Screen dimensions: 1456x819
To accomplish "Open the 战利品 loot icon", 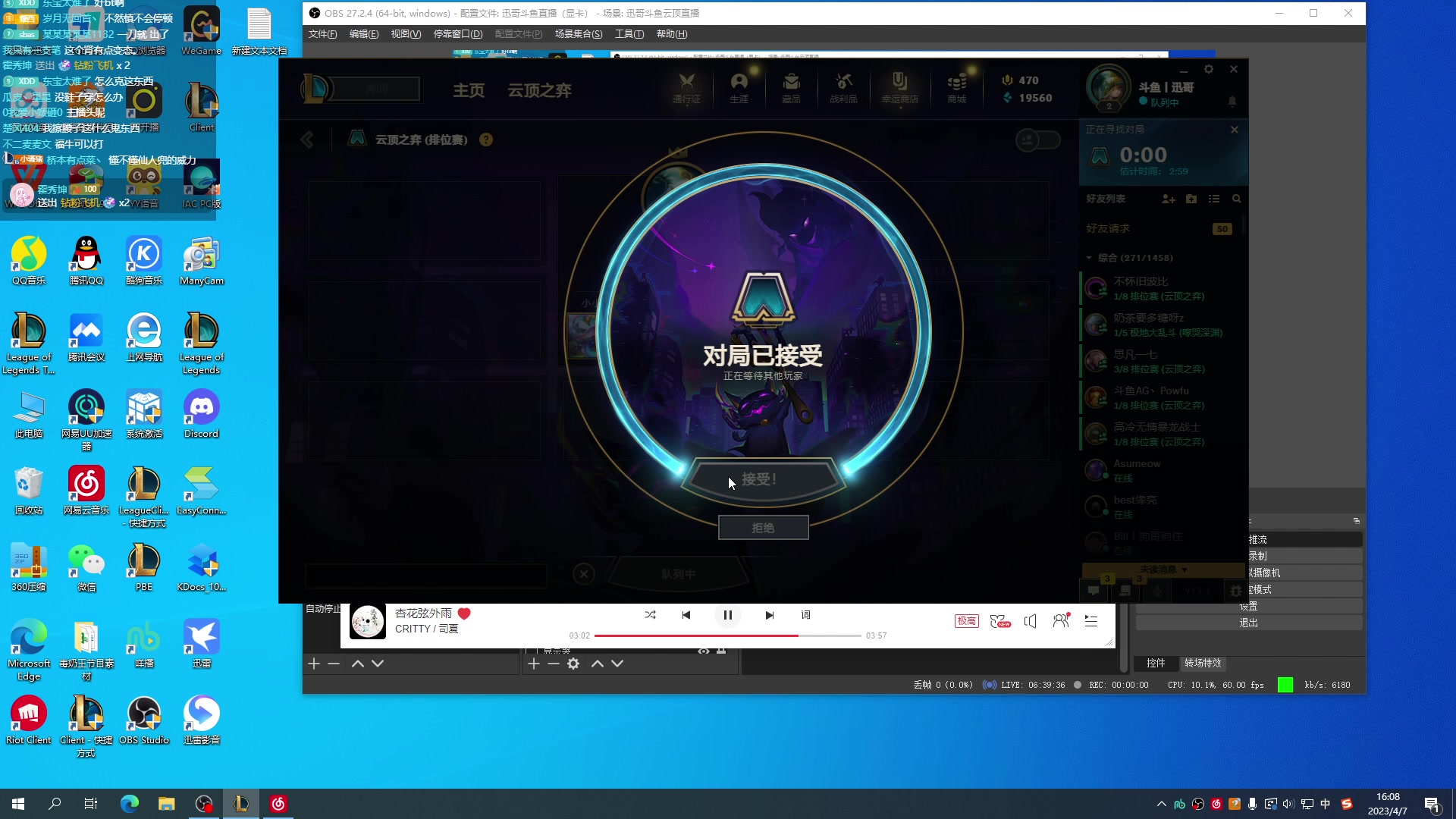I will coord(843,88).
